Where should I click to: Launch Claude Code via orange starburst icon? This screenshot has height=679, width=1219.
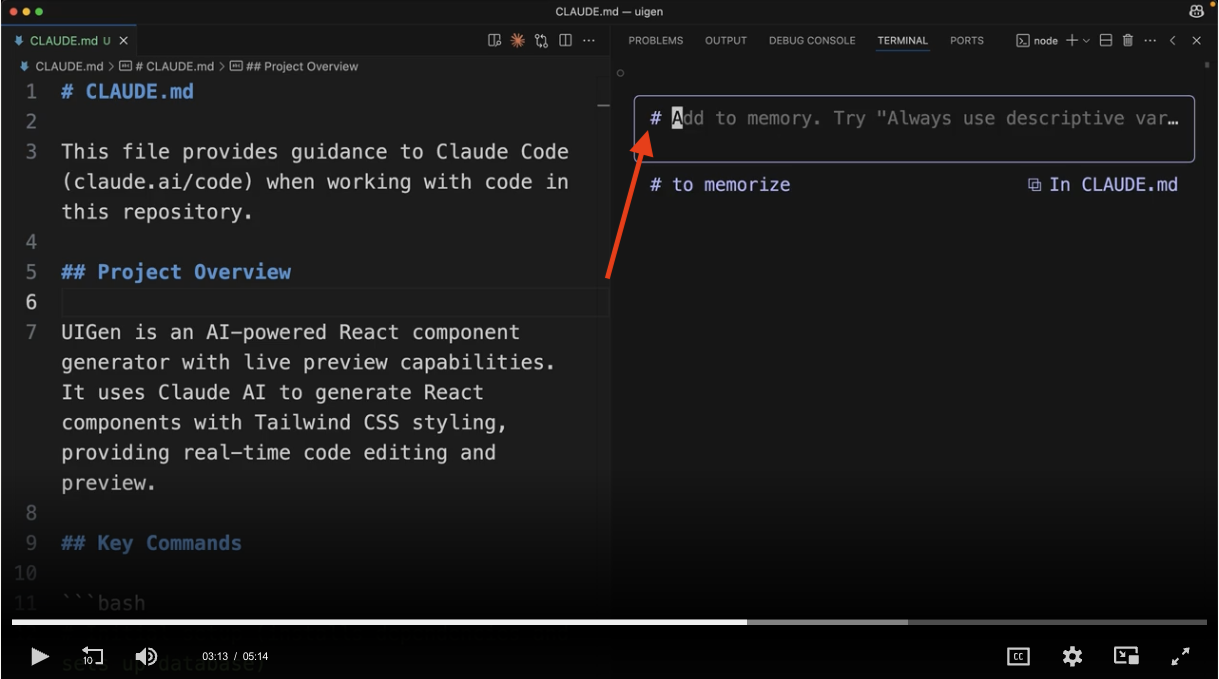click(x=518, y=41)
